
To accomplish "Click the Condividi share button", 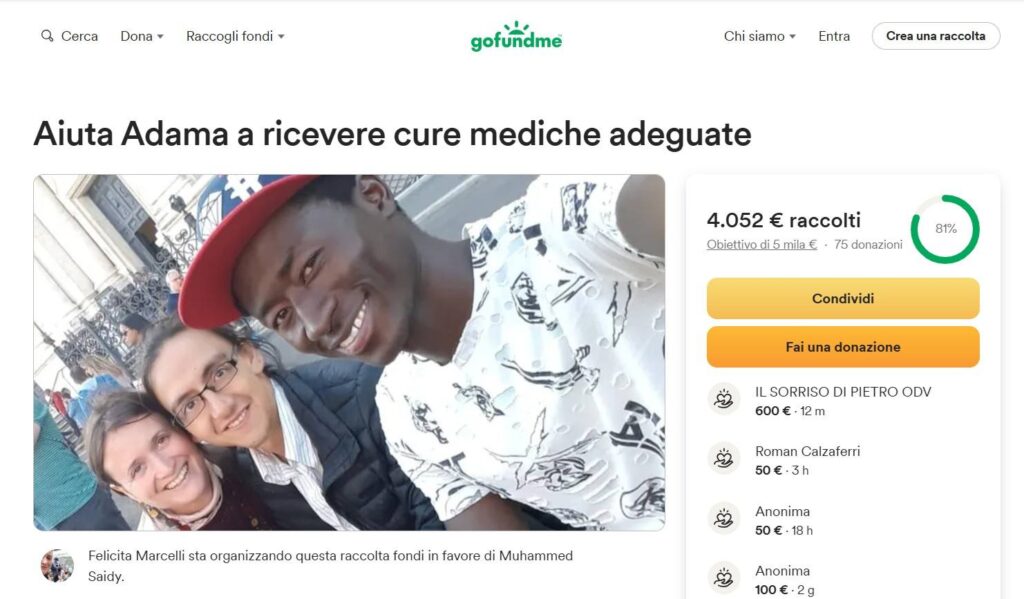I will click(x=842, y=299).
